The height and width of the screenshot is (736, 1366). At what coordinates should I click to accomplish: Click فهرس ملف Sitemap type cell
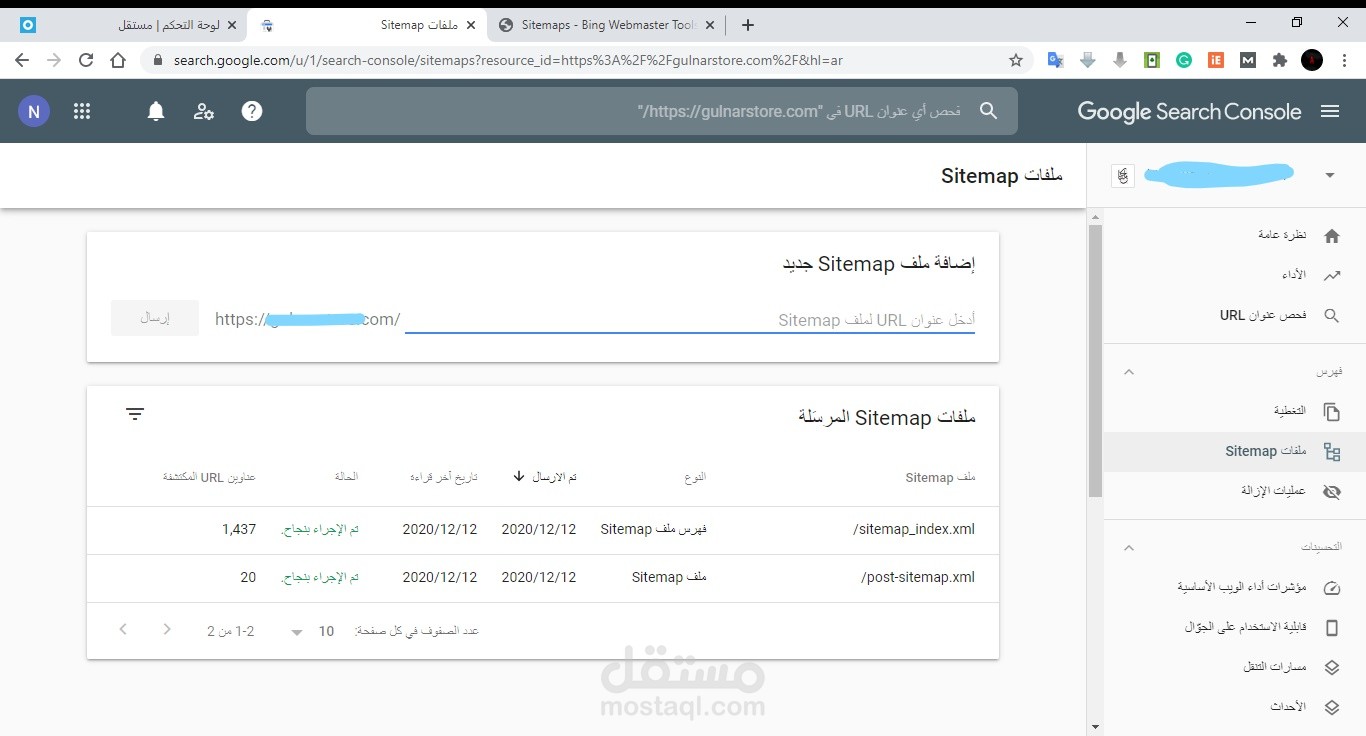click(654, 529)
